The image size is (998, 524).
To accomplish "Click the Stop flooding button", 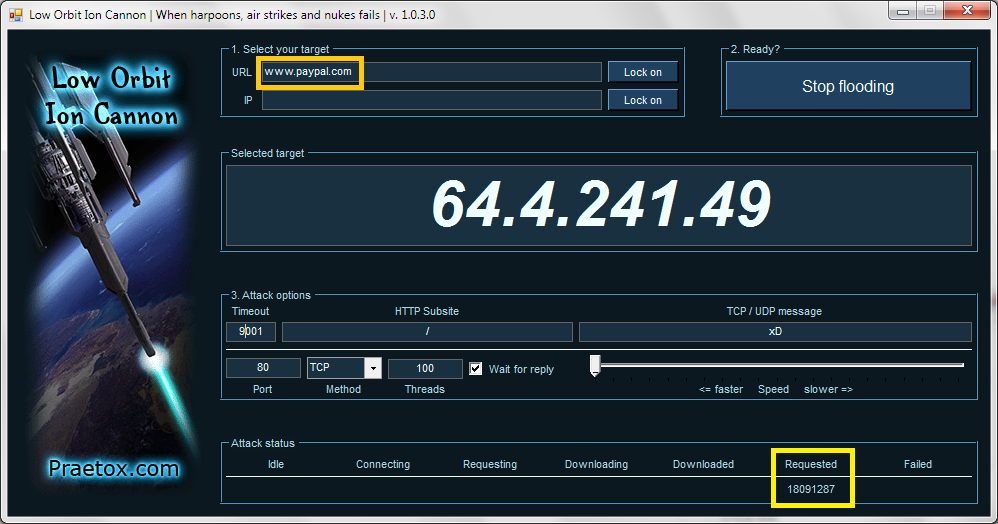I will click(848, 86).
